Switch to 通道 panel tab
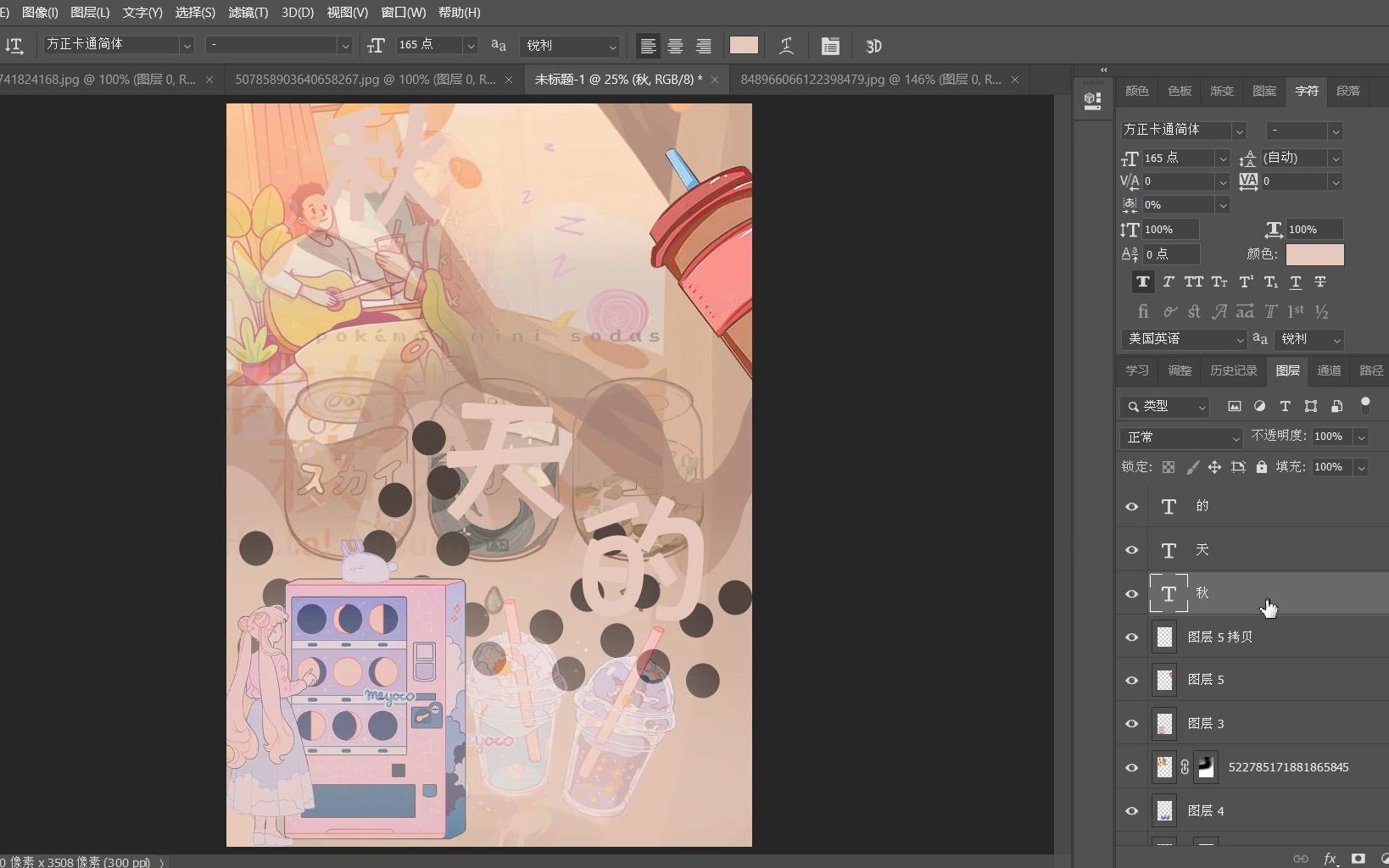 coord(1329,370)
